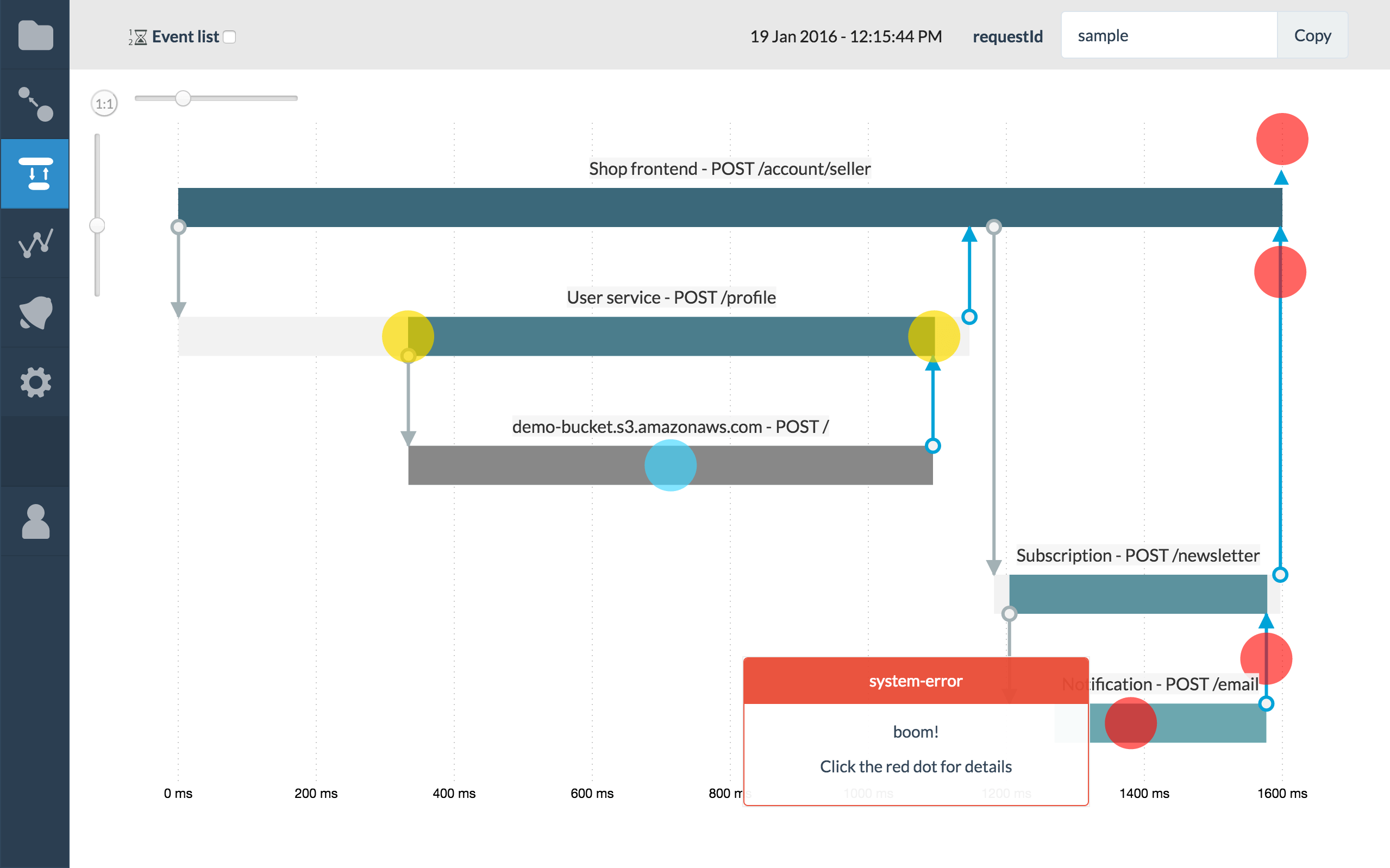Click the blue dot on demo-bucket S3 bar
Viewport: 1390px width, 868px height.
(670, 465)
